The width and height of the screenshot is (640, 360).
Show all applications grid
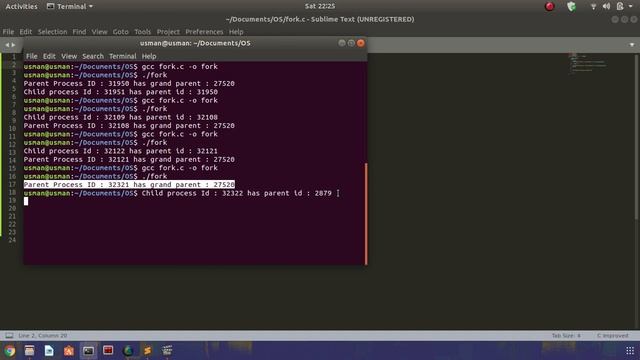coord(630,351)
